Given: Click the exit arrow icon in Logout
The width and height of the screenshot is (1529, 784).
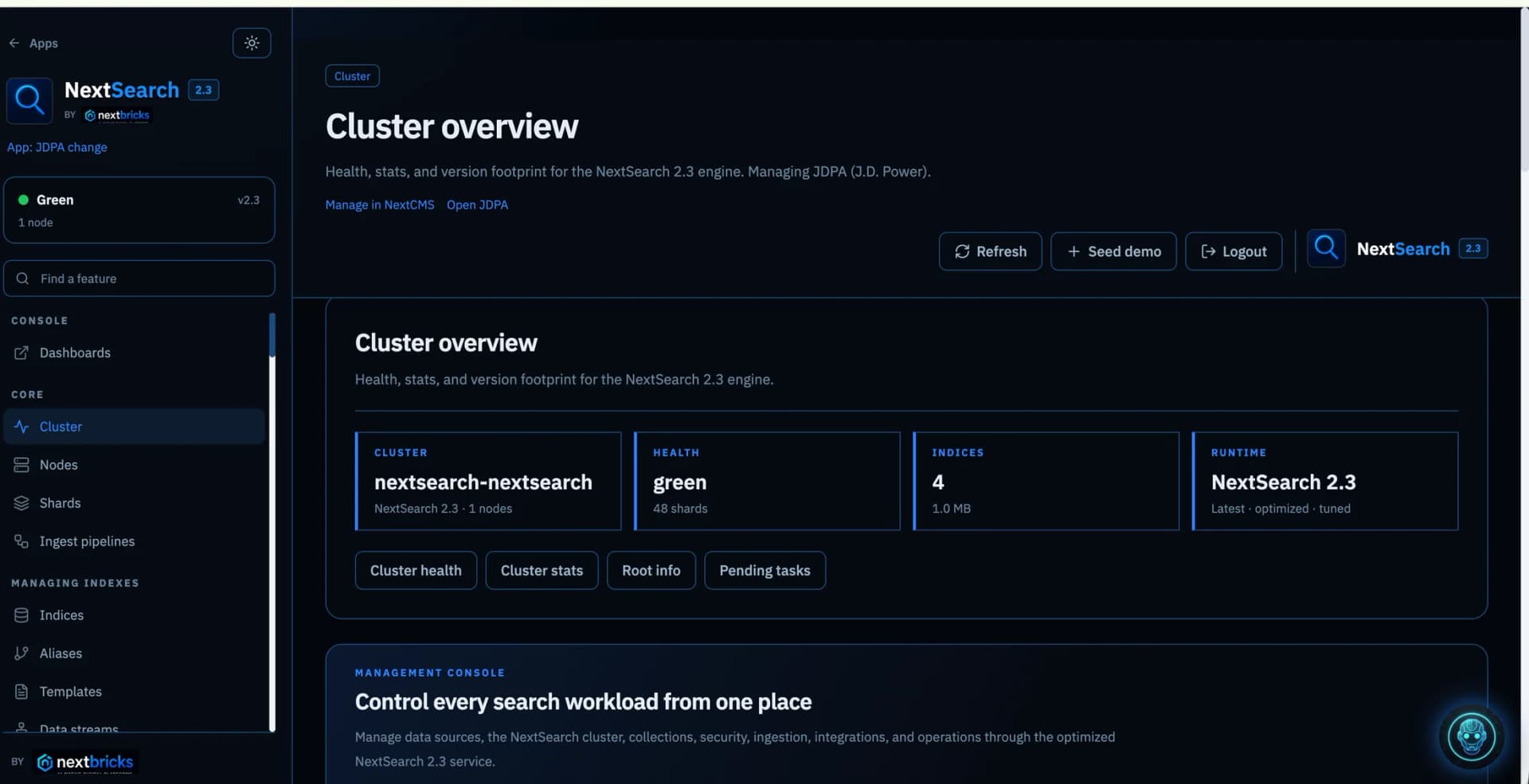Looking at the screenshot, I should coord(1208,252).
